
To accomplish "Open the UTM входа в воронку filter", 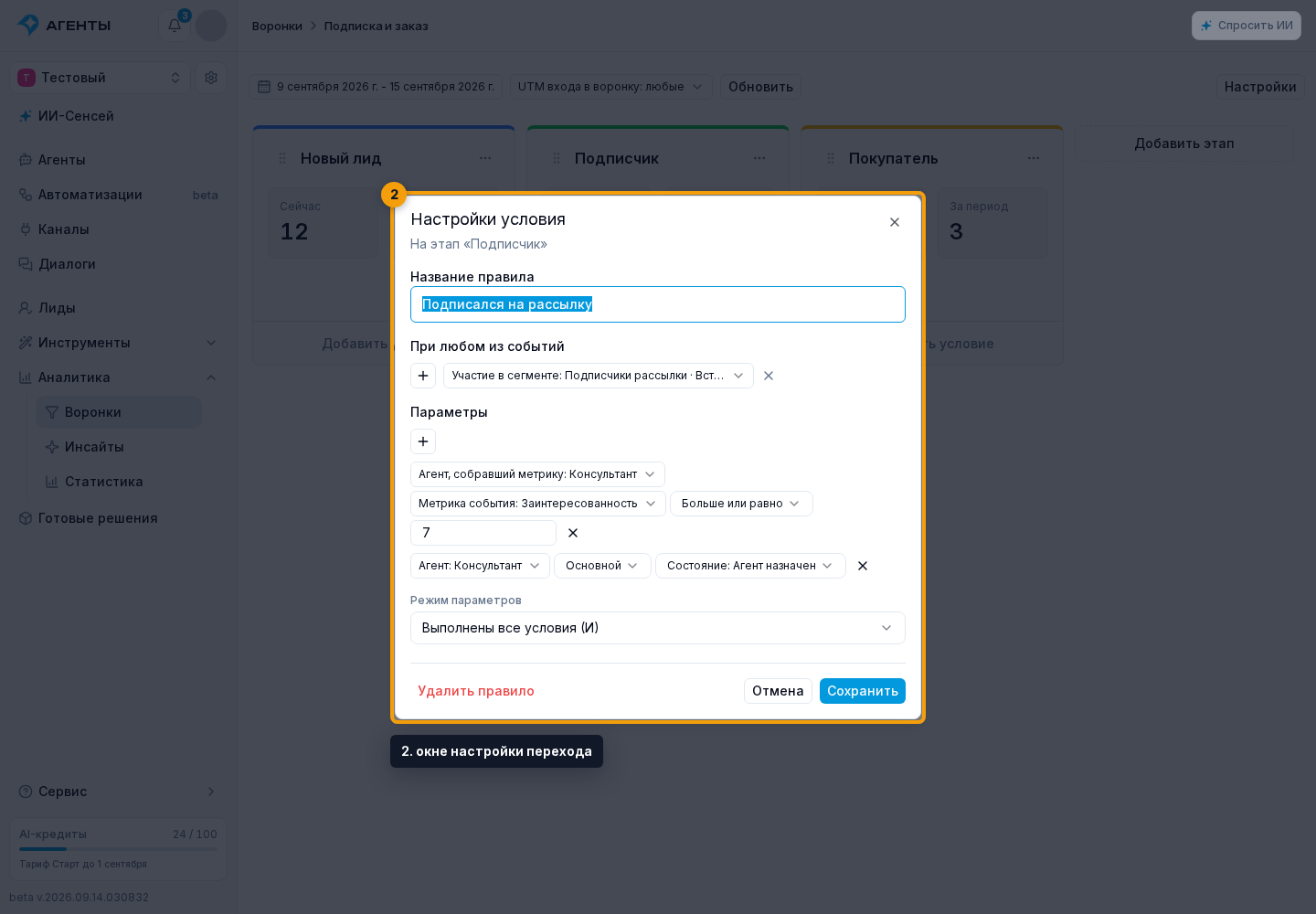I will (610, 87).
